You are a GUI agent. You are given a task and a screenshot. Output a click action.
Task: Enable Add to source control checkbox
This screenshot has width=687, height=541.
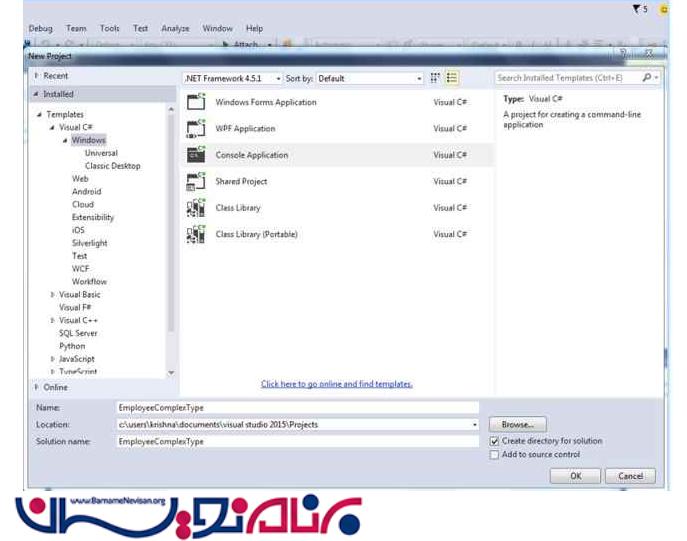(x=494, y=455)
